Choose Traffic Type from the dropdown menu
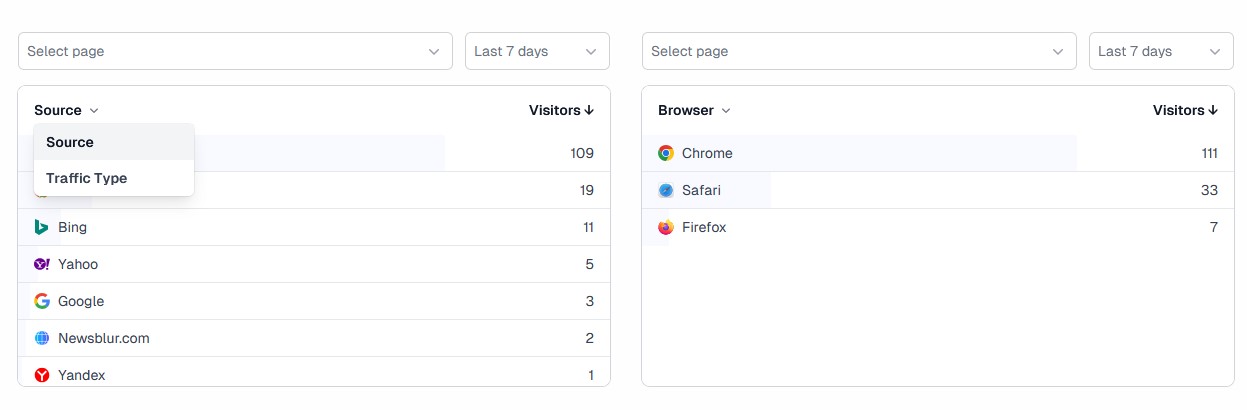Image resolution: width=1247 pixels, height=410 pixels. pos(114,178)
